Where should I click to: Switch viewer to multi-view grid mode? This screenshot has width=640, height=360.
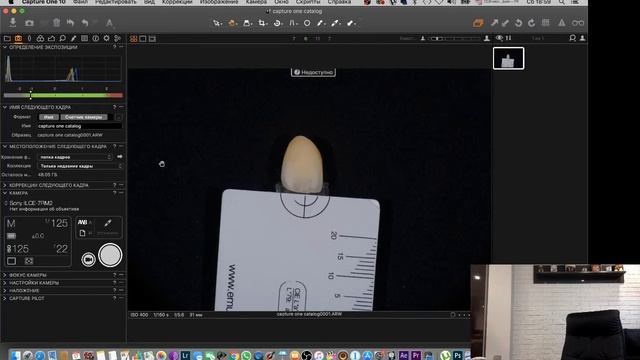pyautogui.click(x=133, y=39)
